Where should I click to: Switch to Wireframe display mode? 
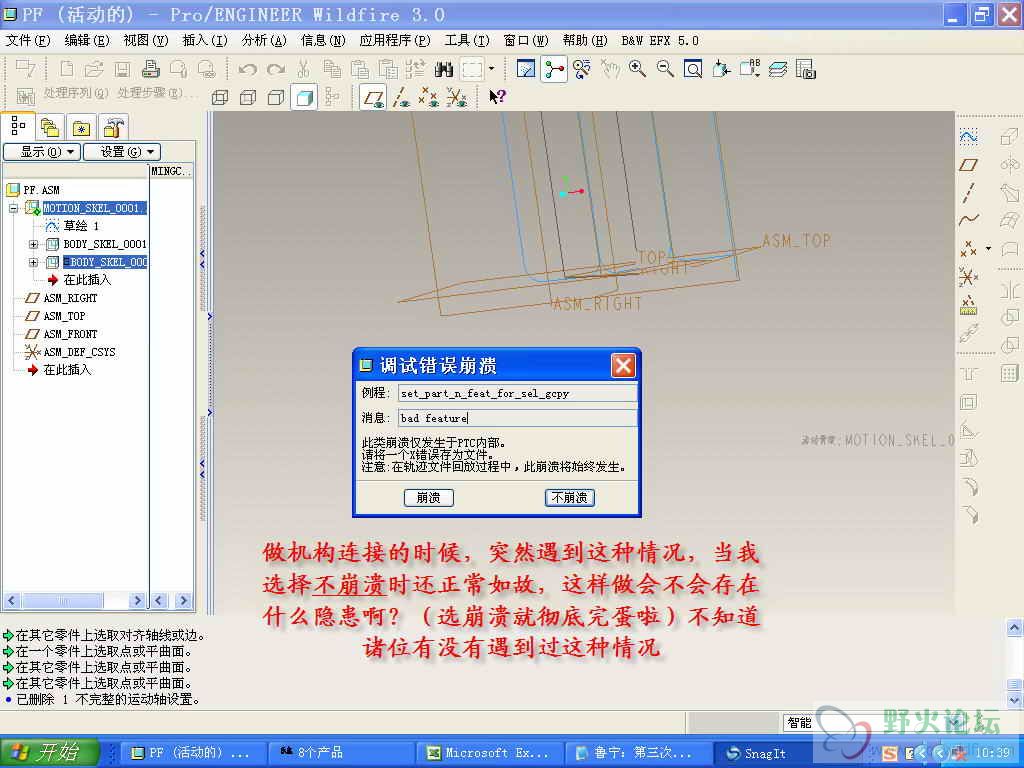220,97
